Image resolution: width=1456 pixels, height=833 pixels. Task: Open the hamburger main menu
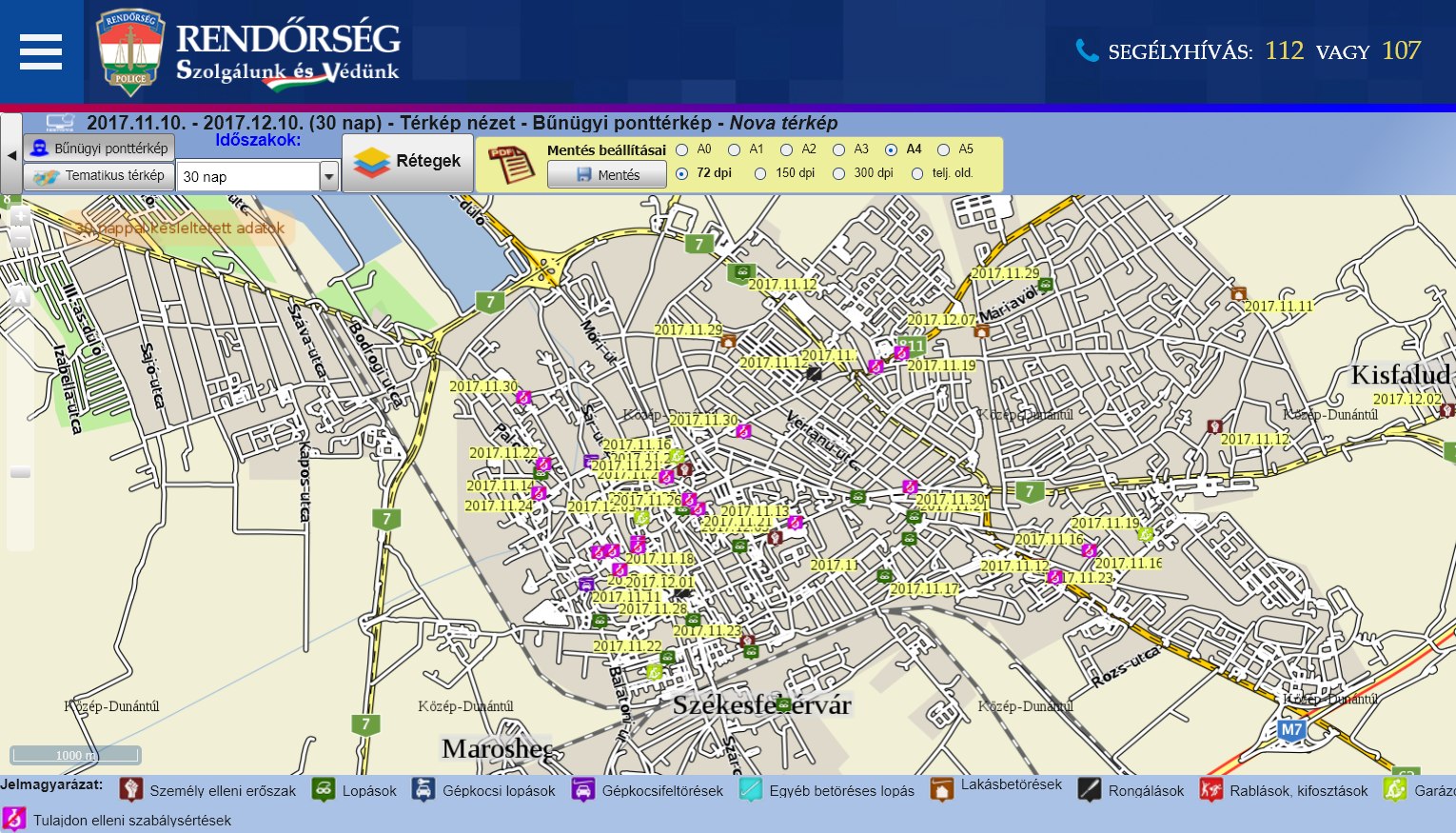[41, 51]
